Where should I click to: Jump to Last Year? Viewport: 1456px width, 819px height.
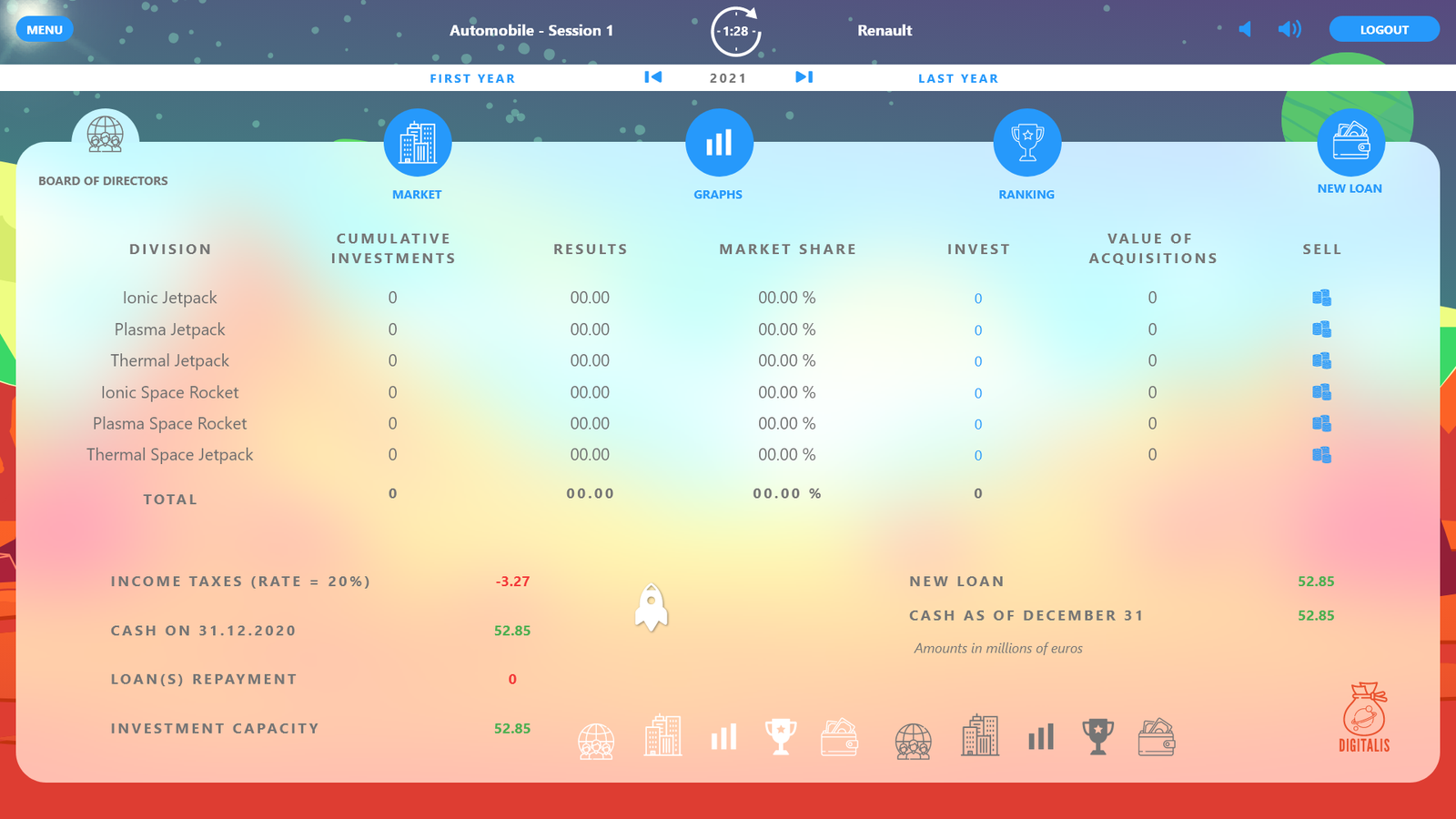pos(958,78)
